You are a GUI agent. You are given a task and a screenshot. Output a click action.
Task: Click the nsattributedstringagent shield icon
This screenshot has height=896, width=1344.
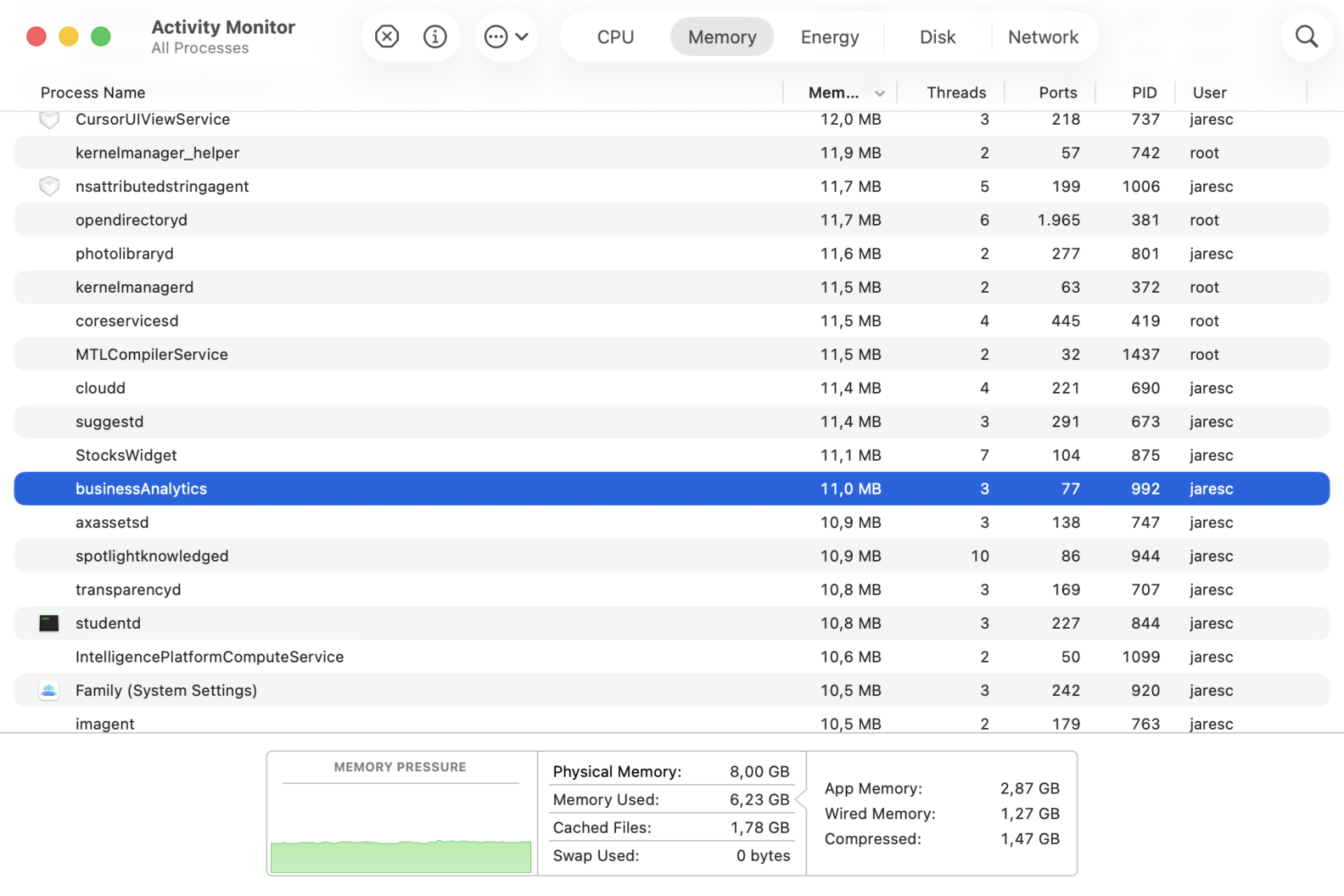(x=49, y=186)
